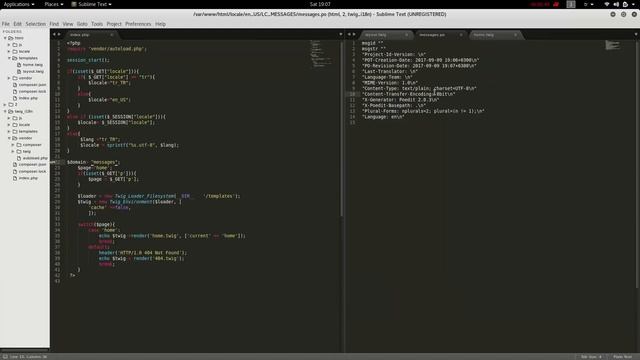Click the status bar panel switcher icon

pyautogui.click(x=5, y=357)
